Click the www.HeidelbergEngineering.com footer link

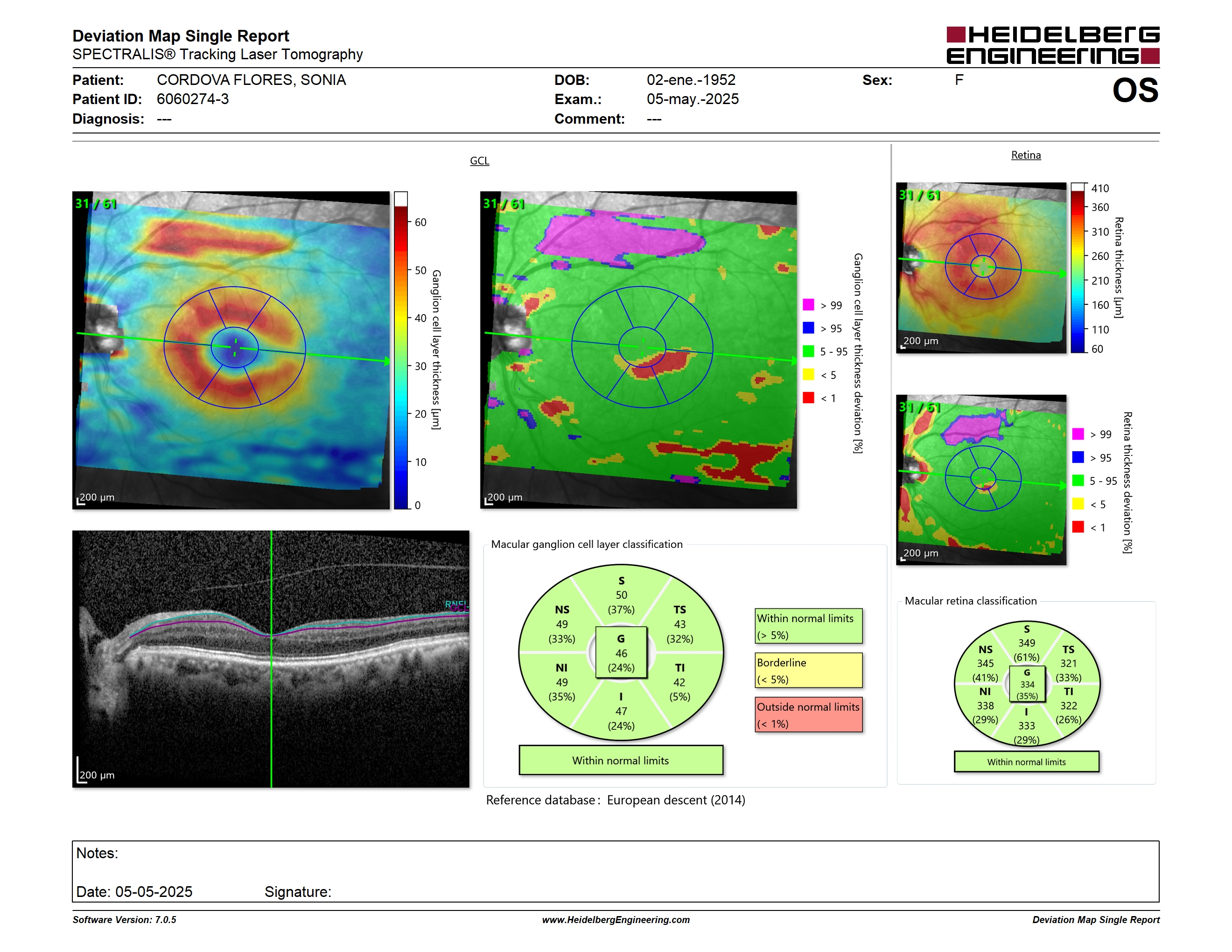[x=616, y=920]
